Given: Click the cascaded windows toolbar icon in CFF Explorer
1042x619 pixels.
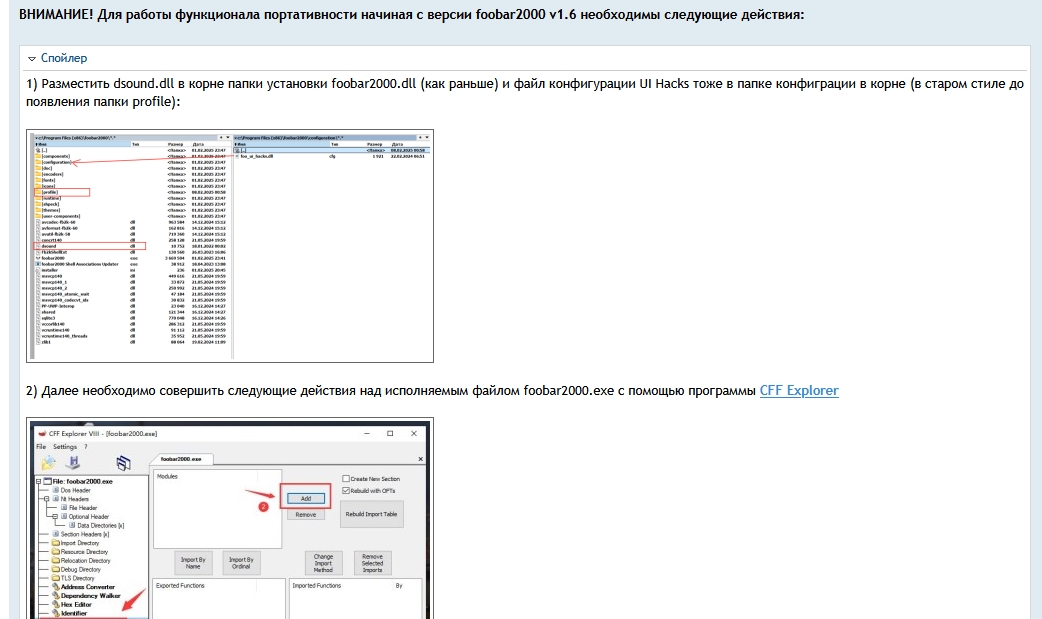Looking at the screenshot, I should (124, 463).
